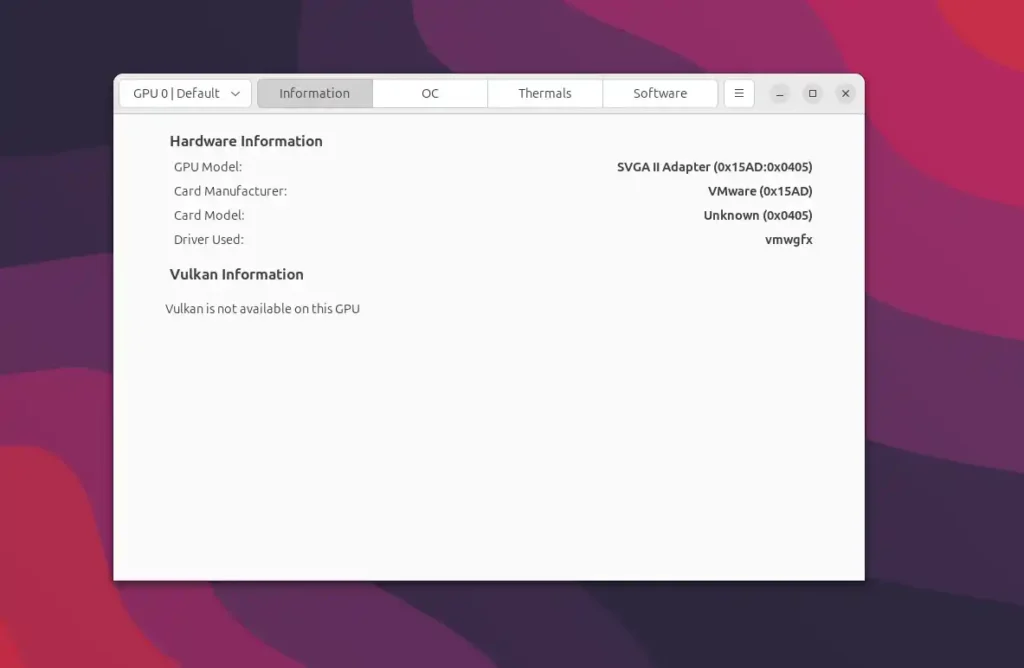1024x668 pixels.
Task: Click the Hardware Information heading
Action: pyautogui.click(x=246, y=141)
